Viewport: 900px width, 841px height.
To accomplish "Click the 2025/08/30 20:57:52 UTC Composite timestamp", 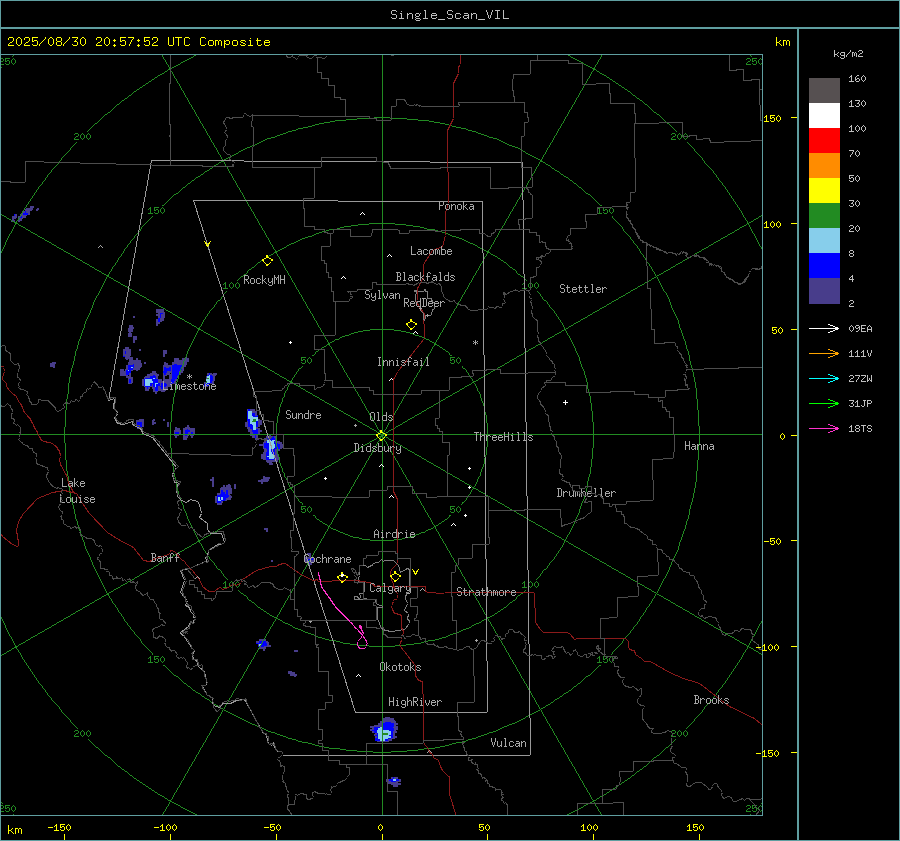I will [138, 42].
